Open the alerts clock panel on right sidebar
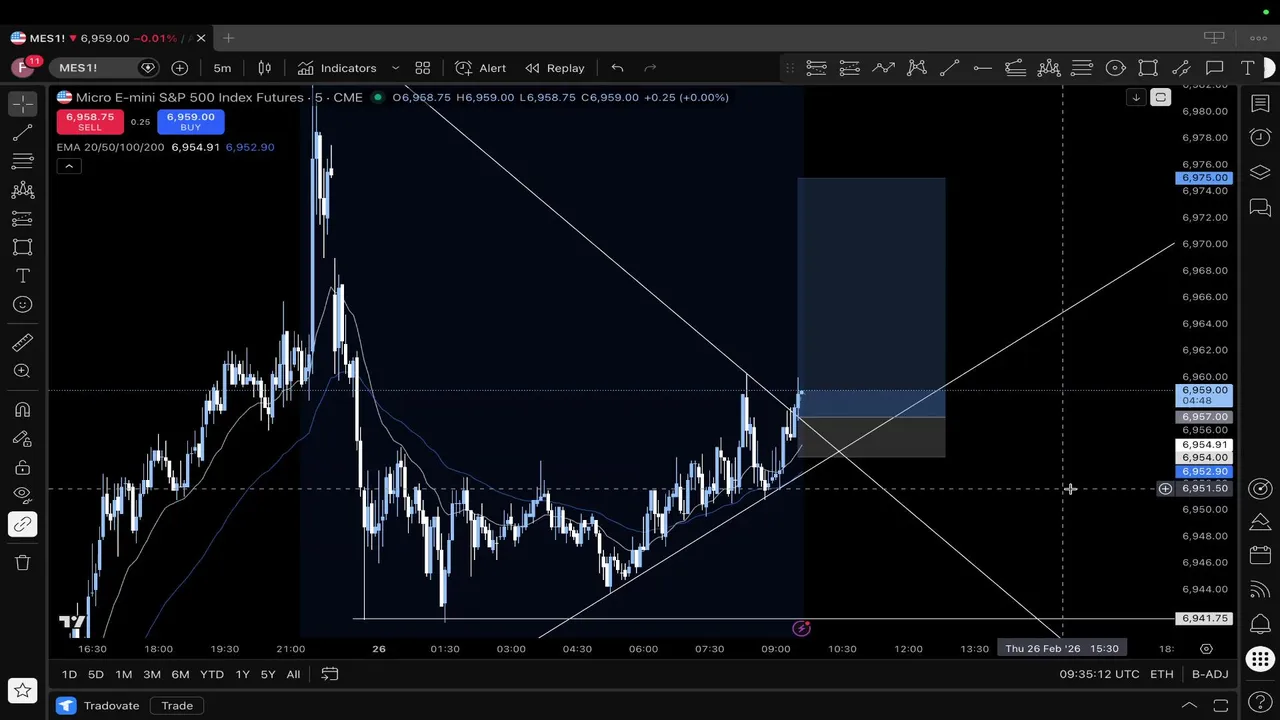 click(1260, 138)
